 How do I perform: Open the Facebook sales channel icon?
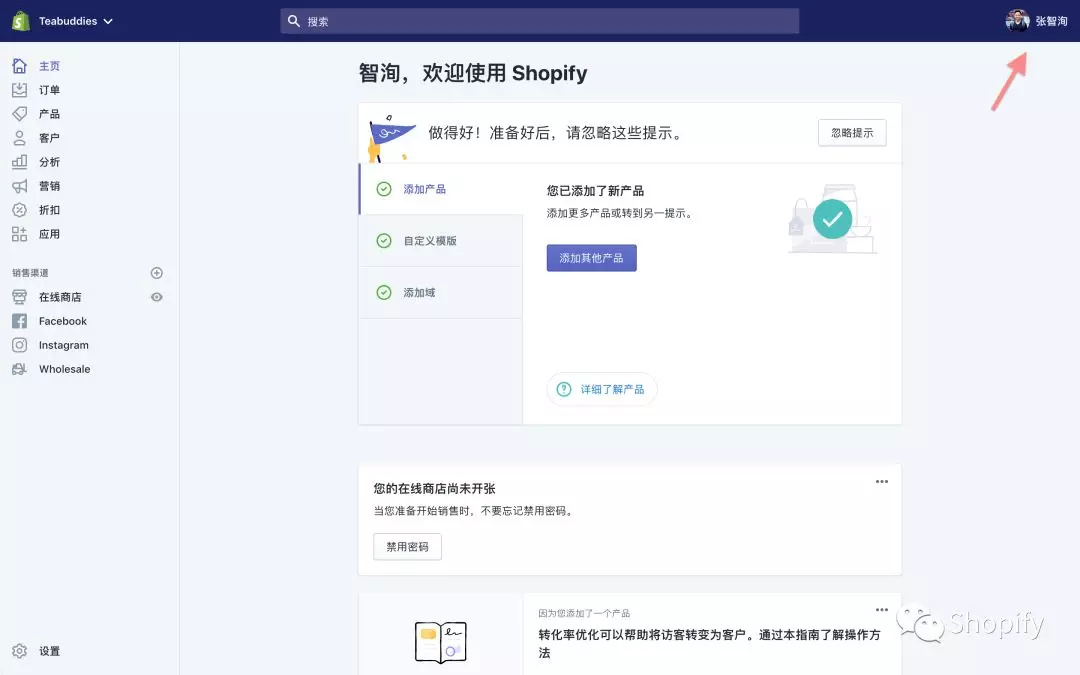(x=22, y=321)
